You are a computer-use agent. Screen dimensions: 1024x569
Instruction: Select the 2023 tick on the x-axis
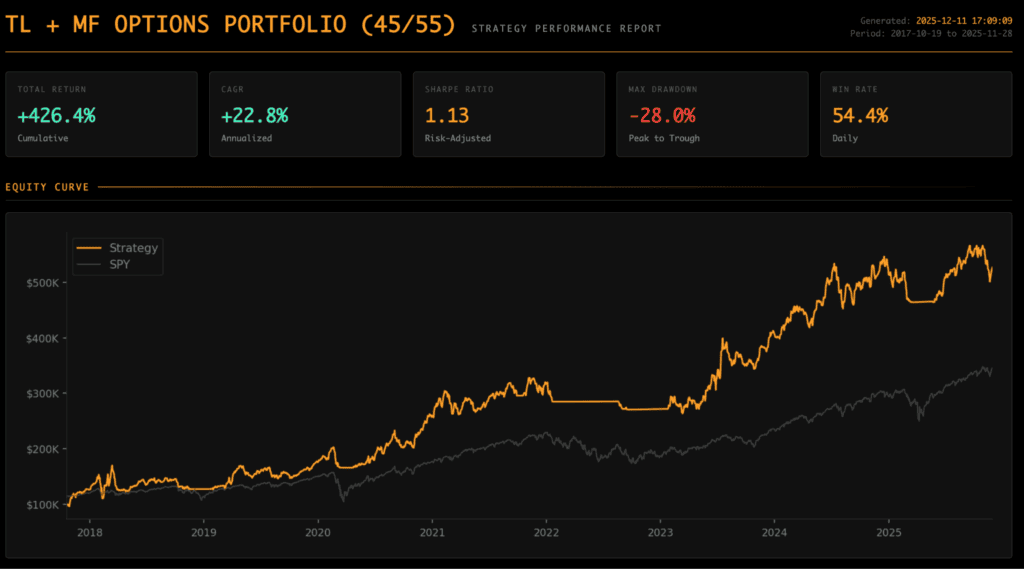point(660,533)
